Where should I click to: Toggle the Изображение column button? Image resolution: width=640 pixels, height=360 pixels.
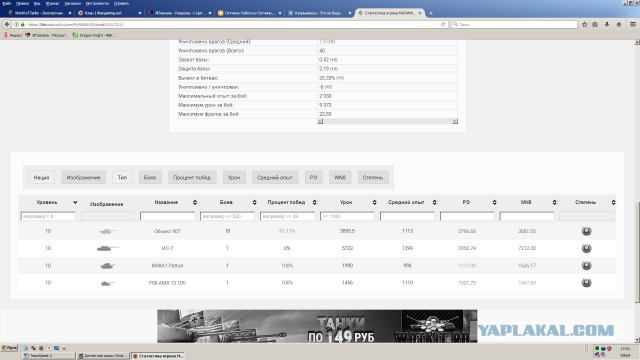tap(83, 178)
